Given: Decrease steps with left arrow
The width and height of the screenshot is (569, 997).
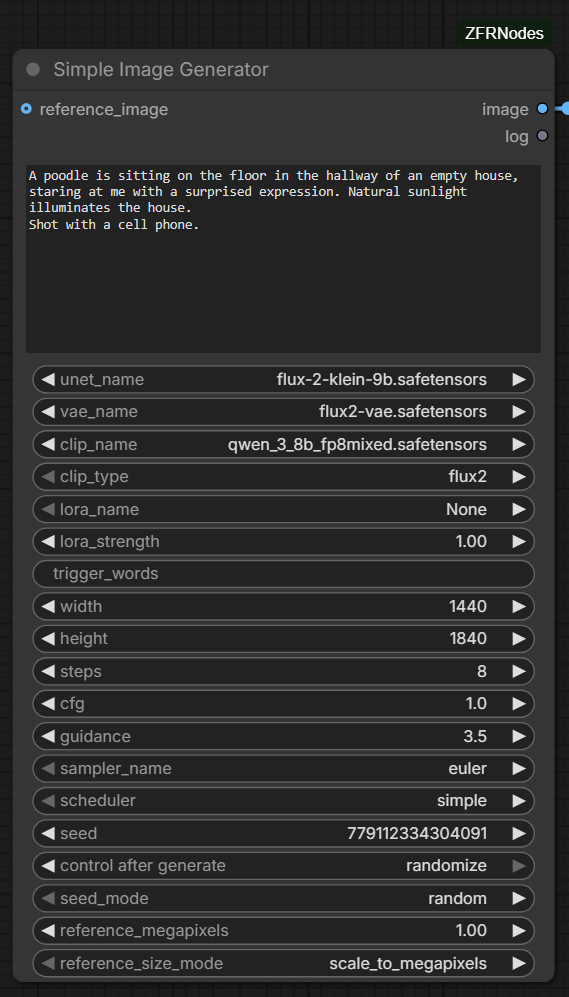Looking at the screenshot, I should pyautogui.click(x=48, y=671).
